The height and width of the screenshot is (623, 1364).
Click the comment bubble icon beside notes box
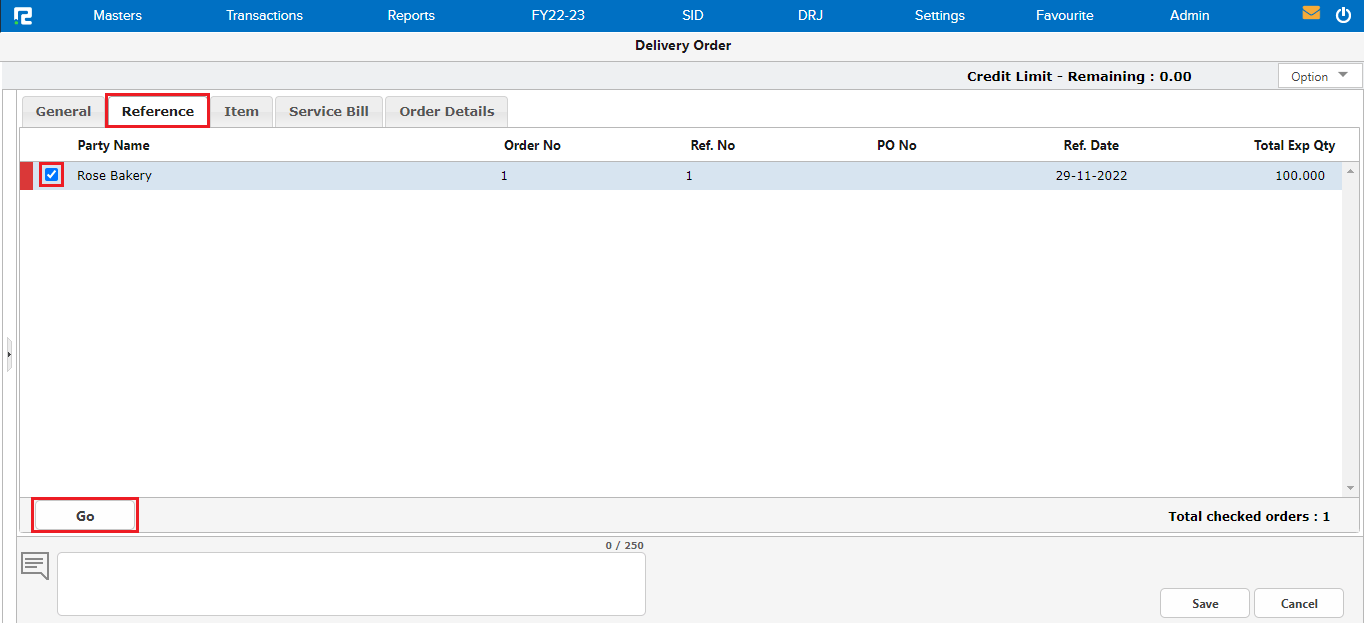tap(34, 565)
